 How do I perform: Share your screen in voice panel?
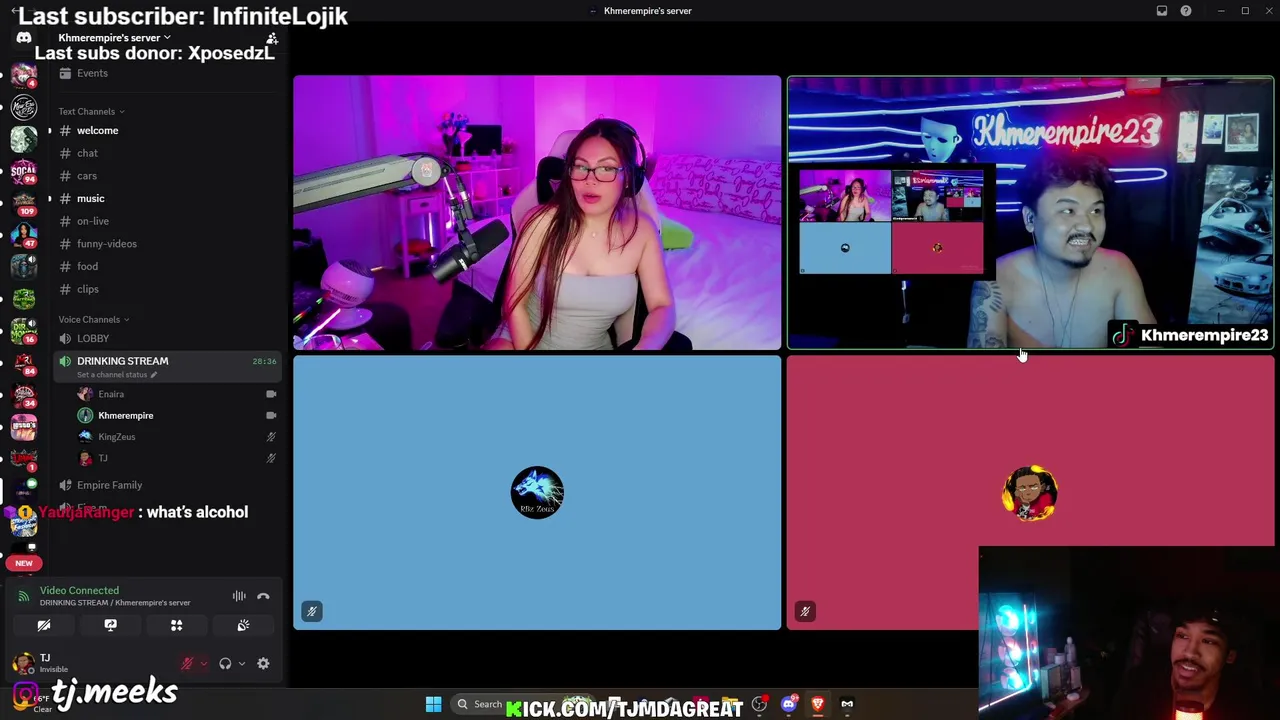(x=110, y=625)
